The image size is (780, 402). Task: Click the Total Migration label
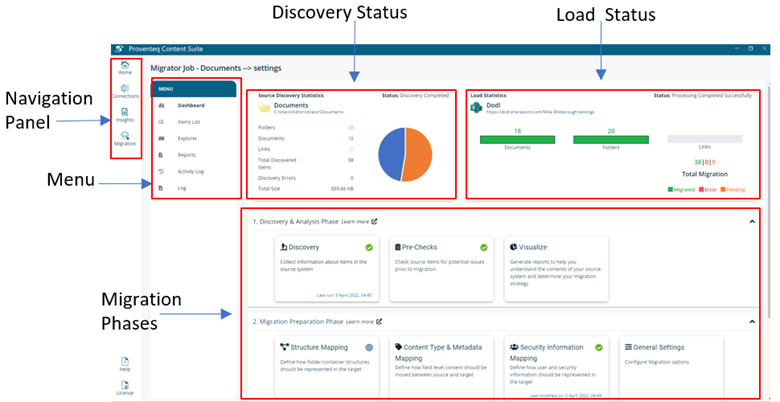click(x=704, y=174)
